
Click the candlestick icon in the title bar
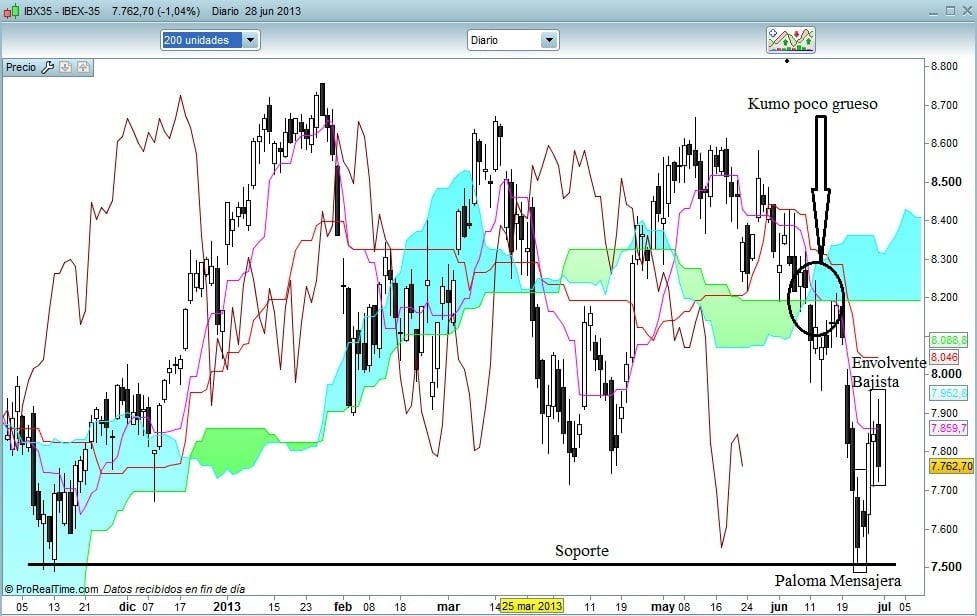pyautogui.click(x=11, y=11)
